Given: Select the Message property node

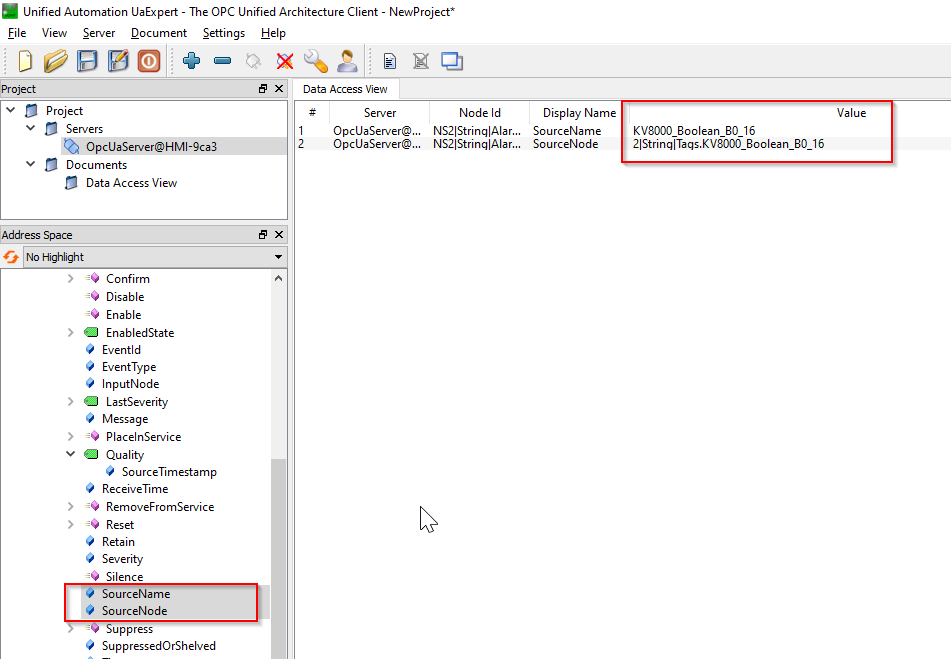Looking at the screenshot, I should (x=125, y=419).
